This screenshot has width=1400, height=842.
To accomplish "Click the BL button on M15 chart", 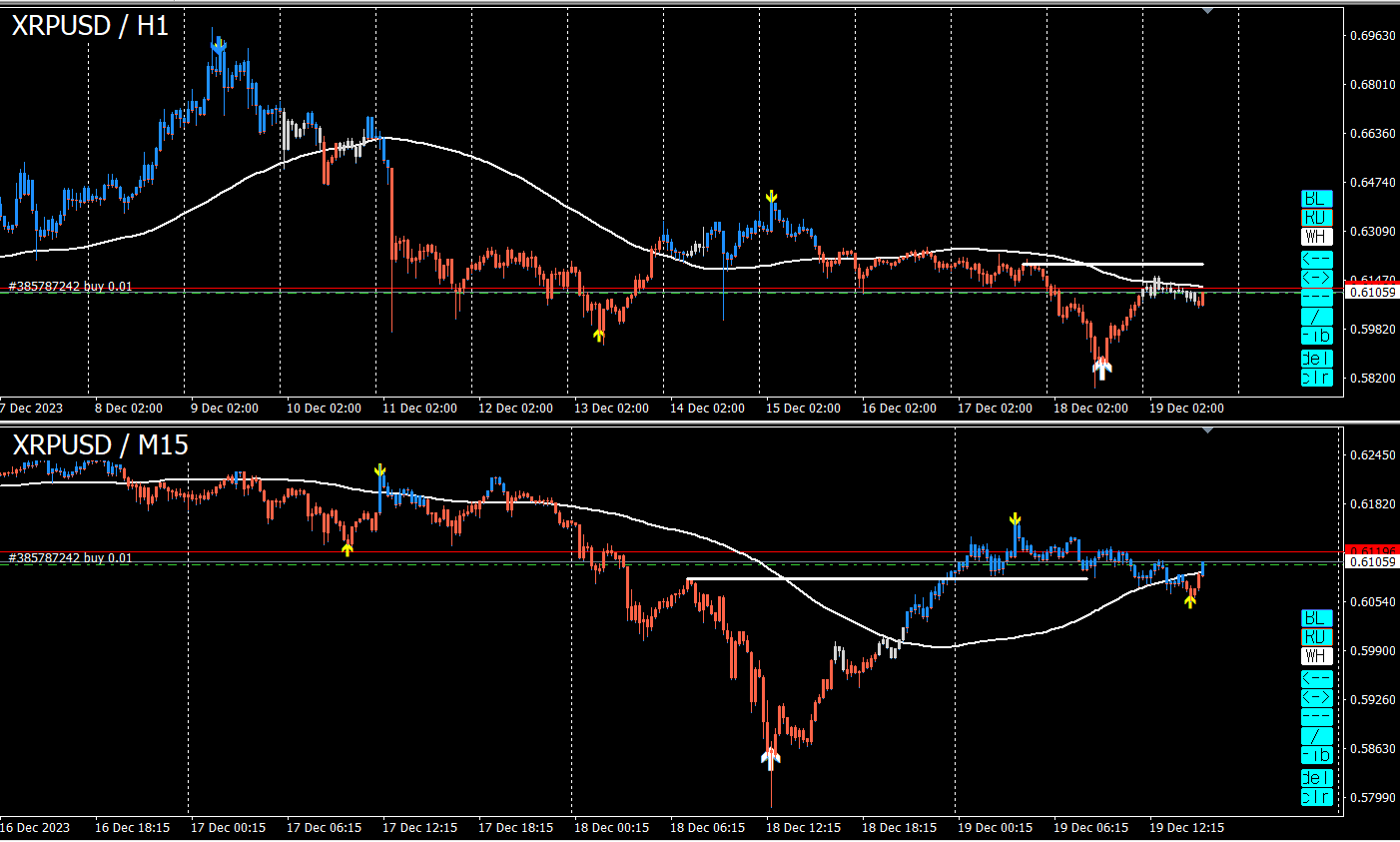I will click(1316, 618).
